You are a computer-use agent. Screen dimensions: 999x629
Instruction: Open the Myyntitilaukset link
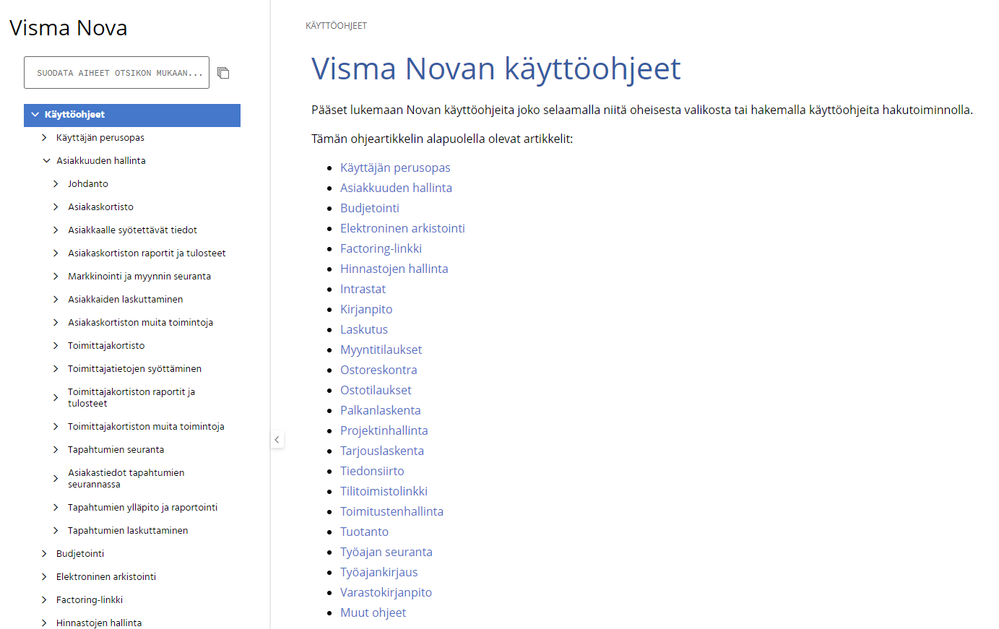click(x=380, y=350)
